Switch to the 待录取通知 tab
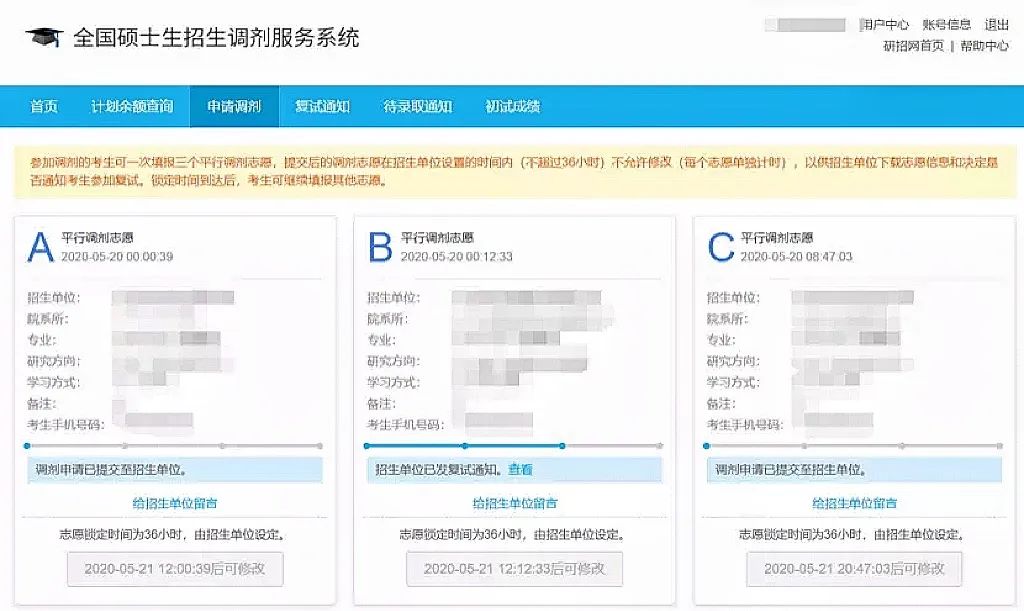 point(417,106)
